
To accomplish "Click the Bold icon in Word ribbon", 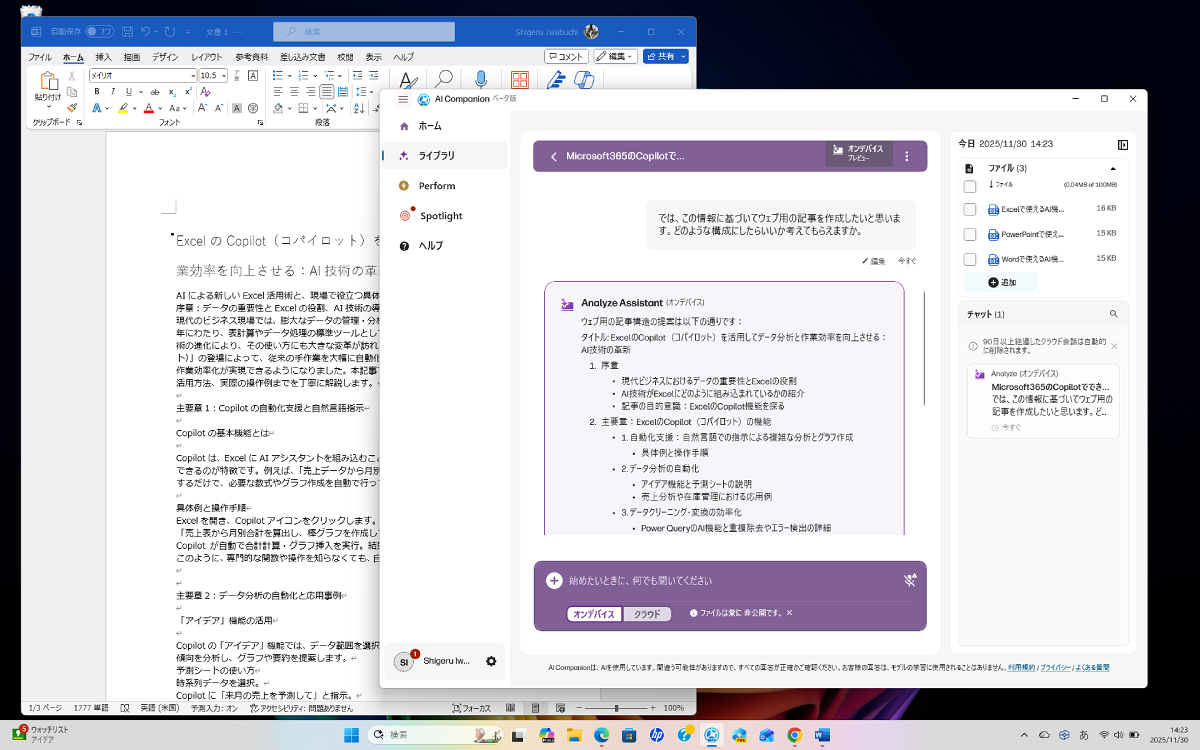I will (x=97, y=92).
